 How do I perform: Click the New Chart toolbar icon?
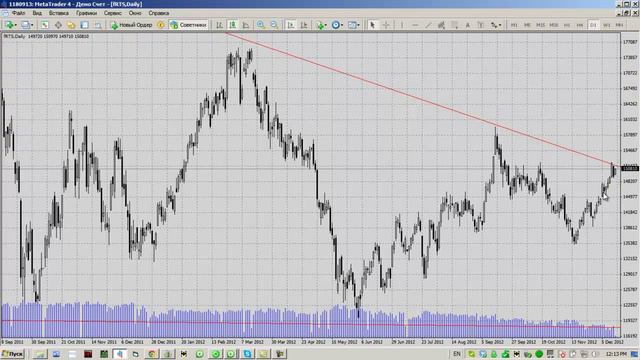(9, 25)
